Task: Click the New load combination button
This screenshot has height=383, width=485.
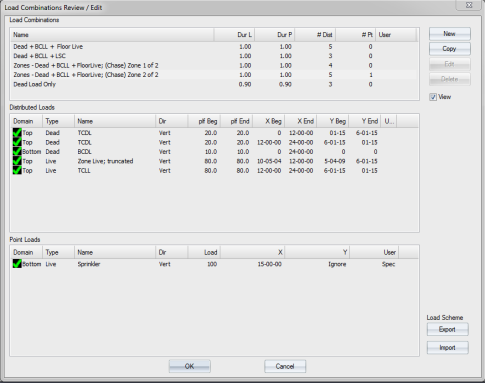Action: tap(449, 34)
